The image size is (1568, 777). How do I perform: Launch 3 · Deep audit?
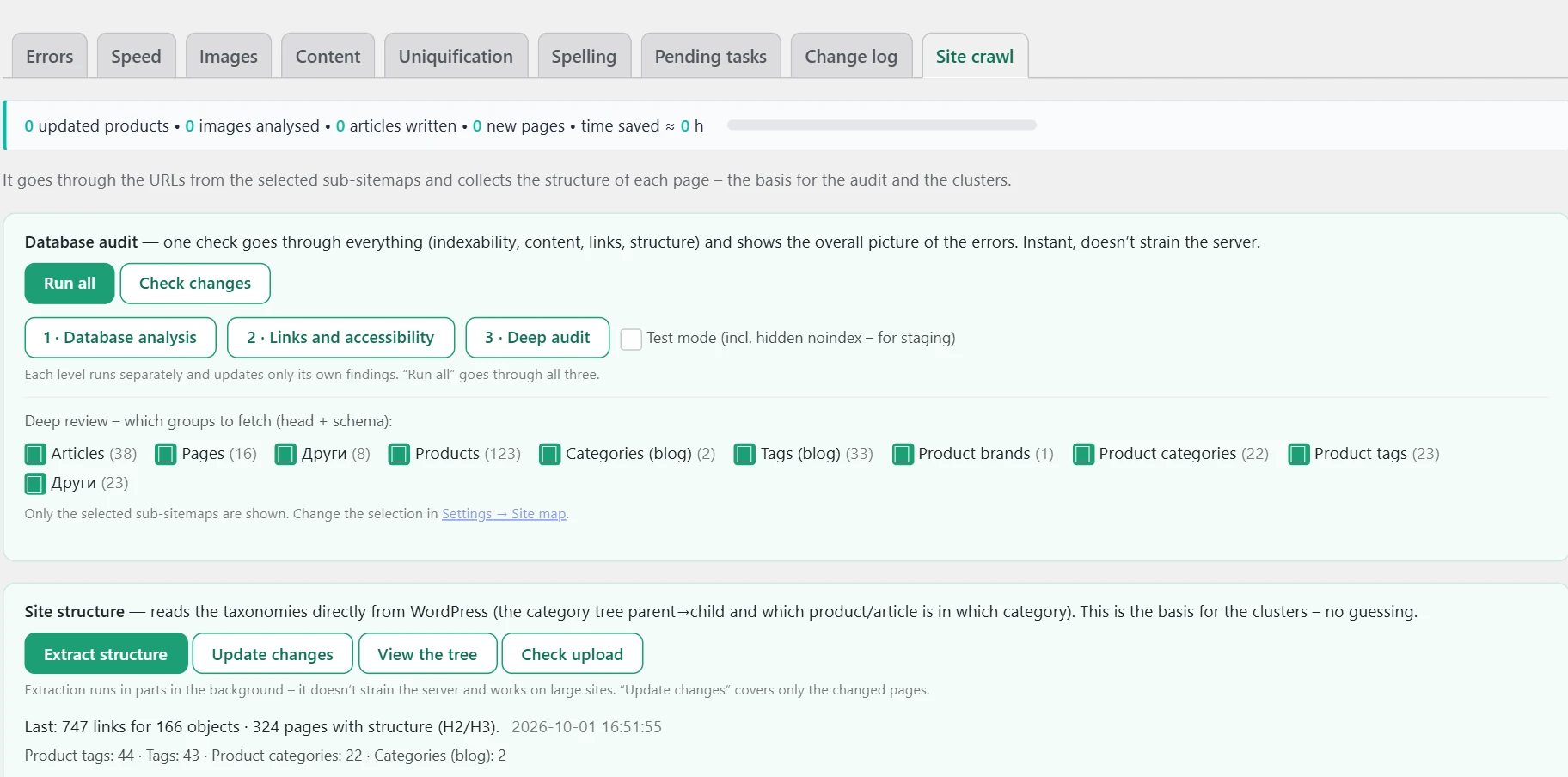click(537, 338)
